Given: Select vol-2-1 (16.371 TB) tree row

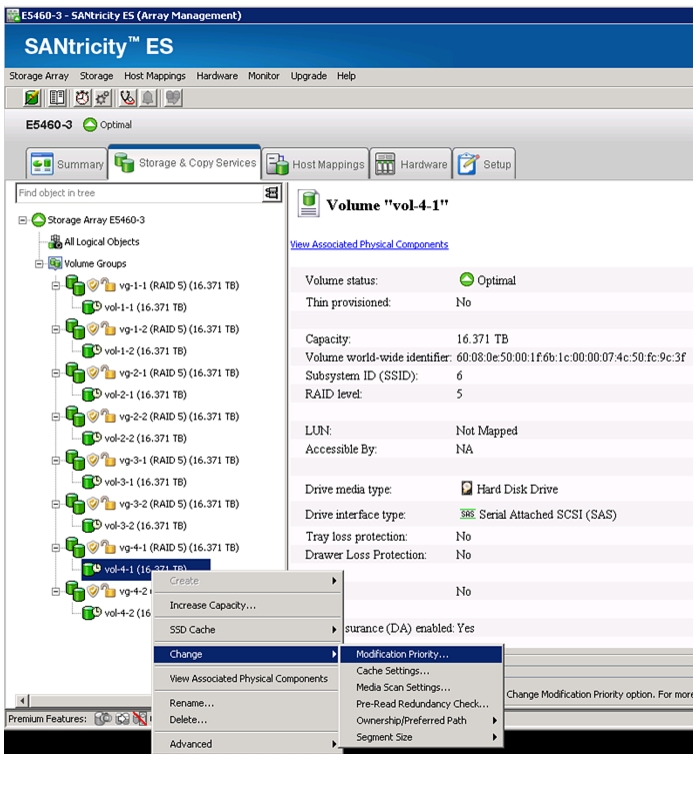Looking at the screenshot, I should click(x=145, y=394).
